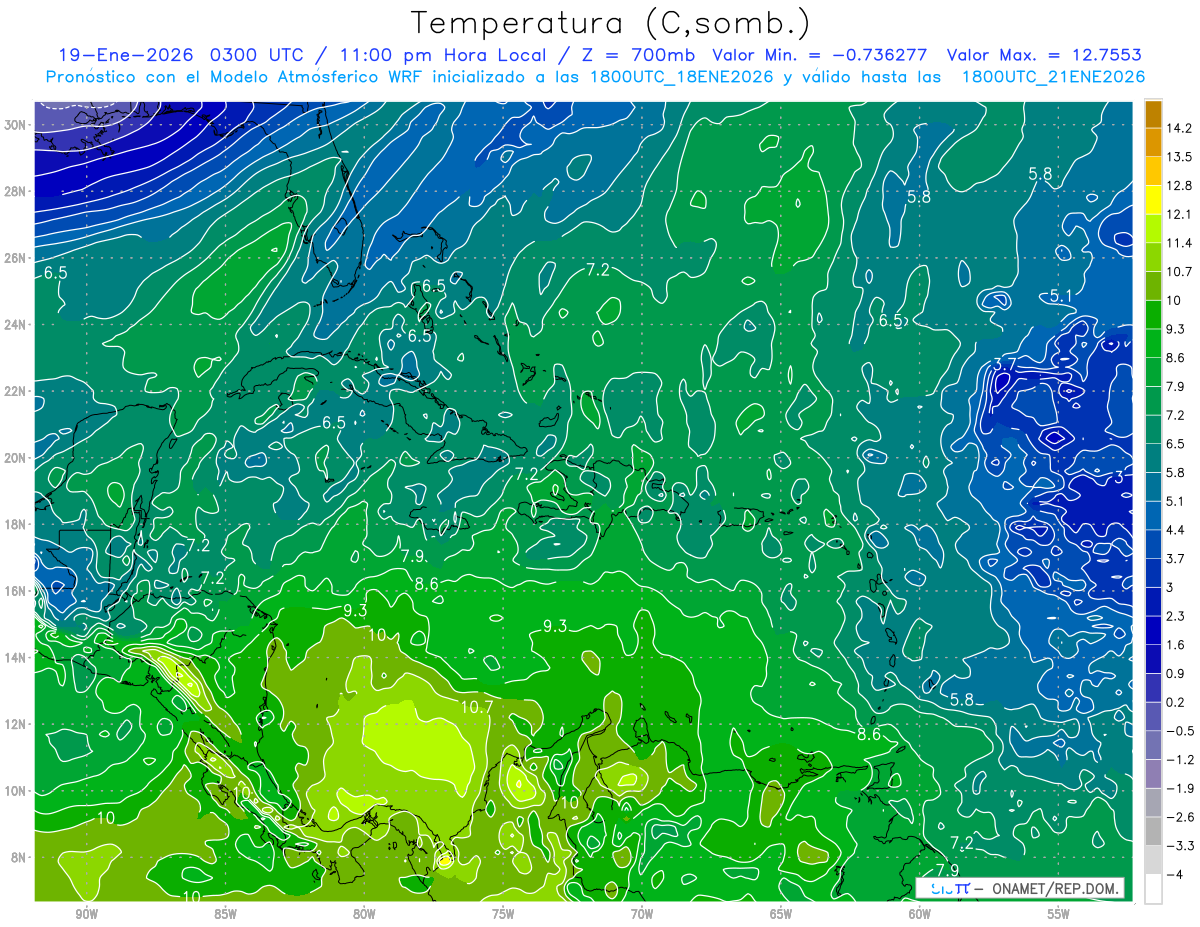
Task: Click the latitude axis label '12N'
Action: coord(17,724)
